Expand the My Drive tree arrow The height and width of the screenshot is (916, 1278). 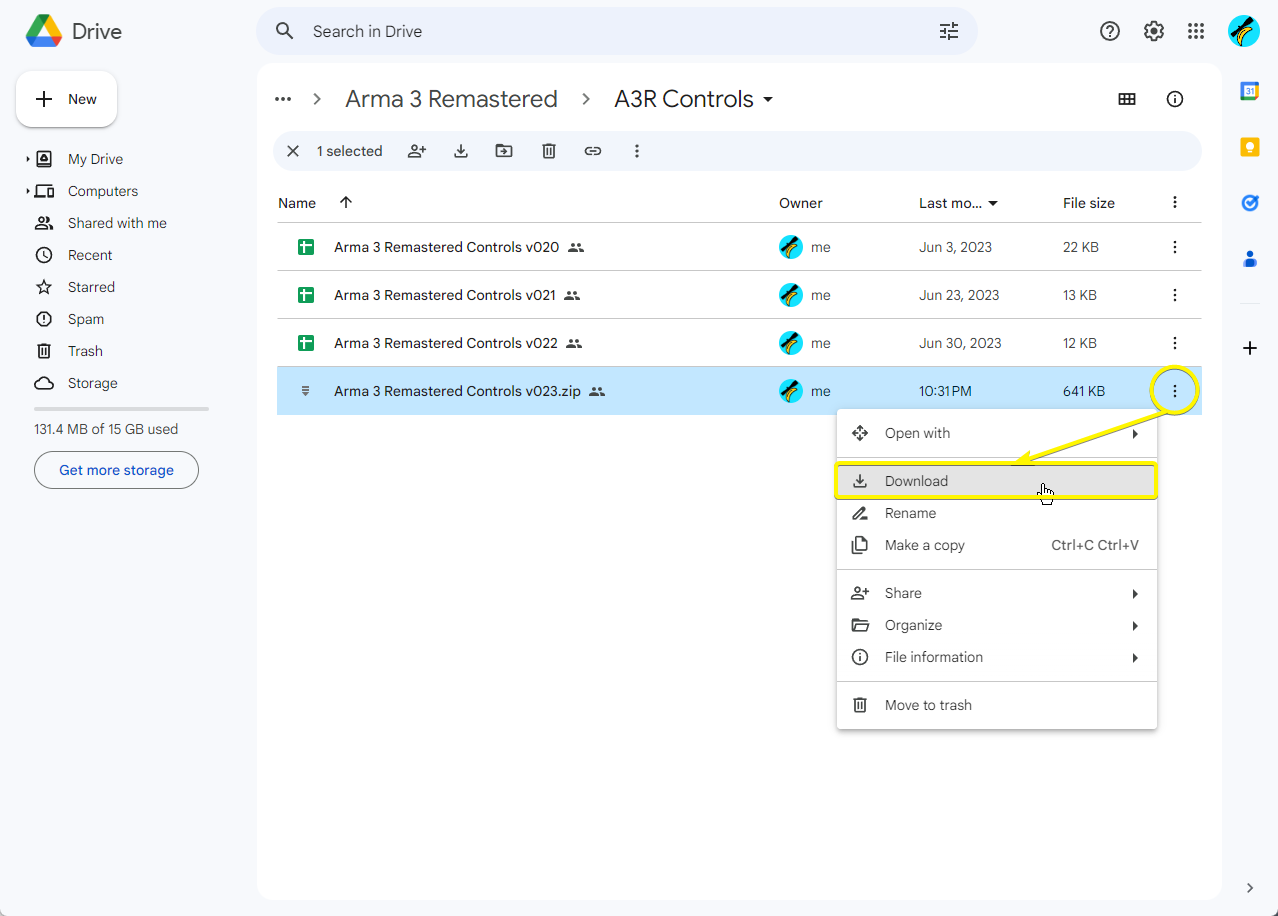click(28, 159)
